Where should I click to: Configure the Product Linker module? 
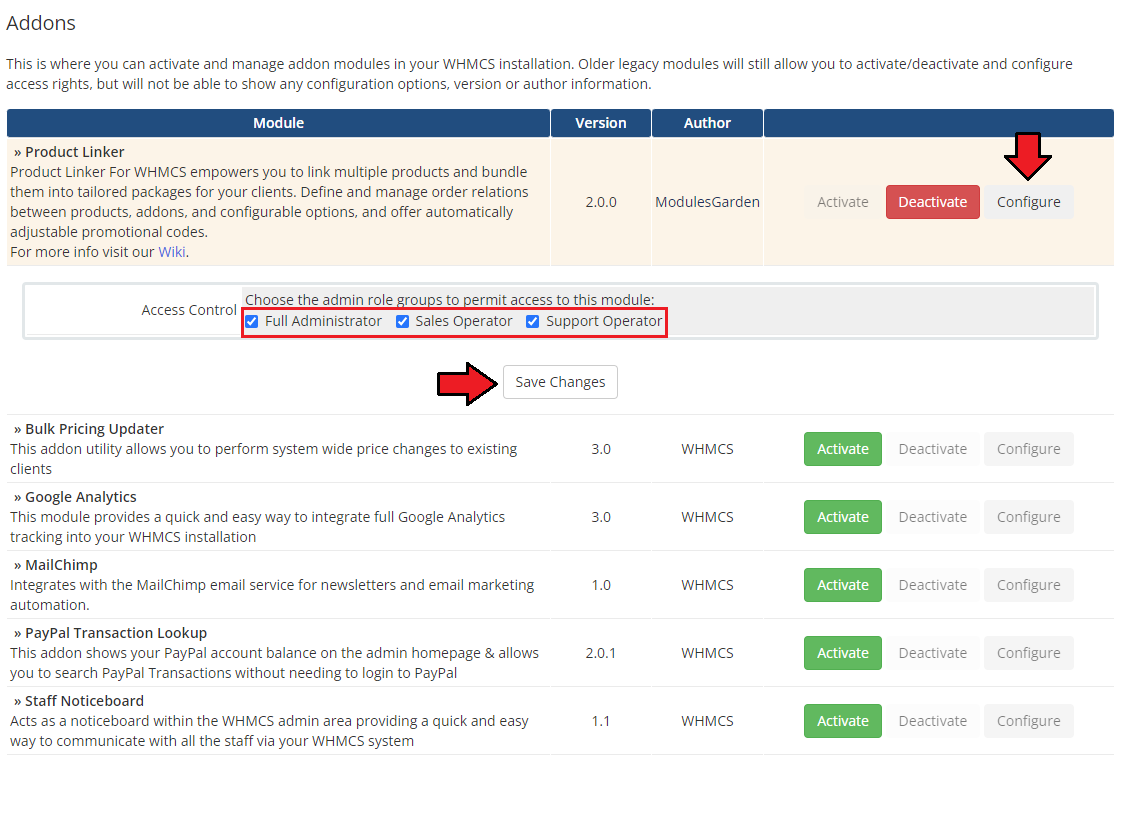pyautogui.click(x=1028, y=202)
